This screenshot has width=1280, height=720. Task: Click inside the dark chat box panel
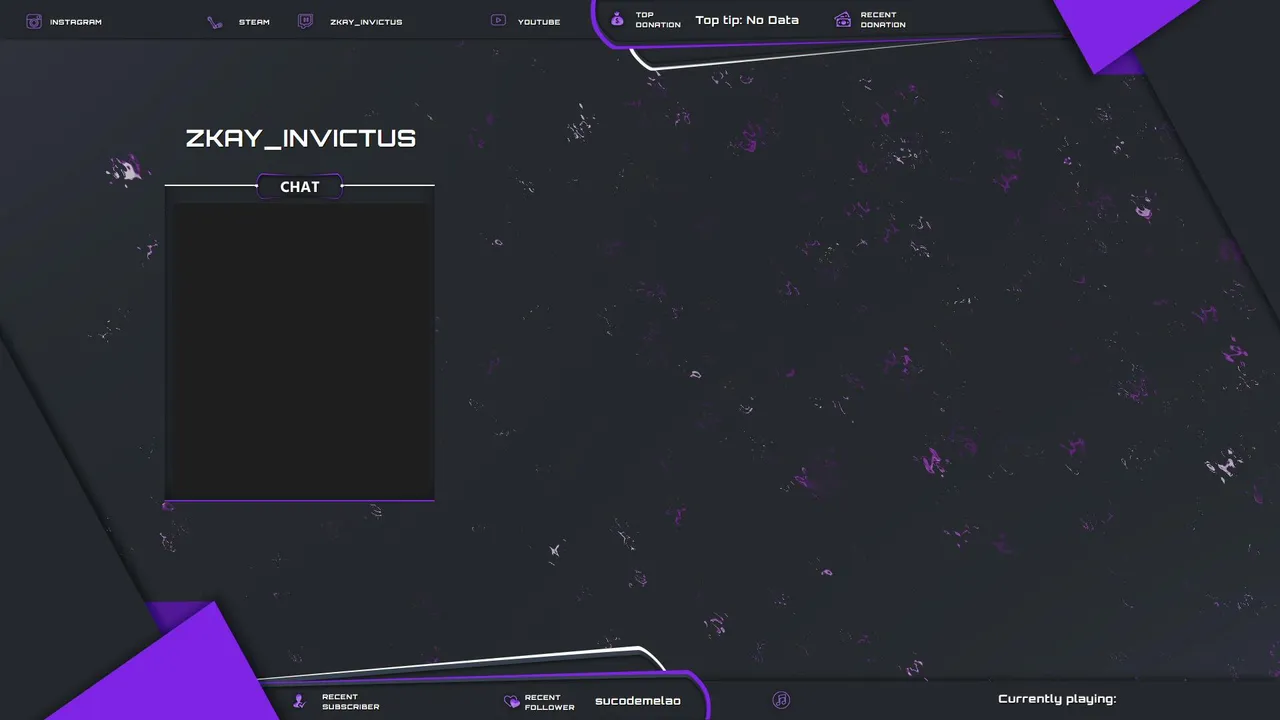coord(300,350)
